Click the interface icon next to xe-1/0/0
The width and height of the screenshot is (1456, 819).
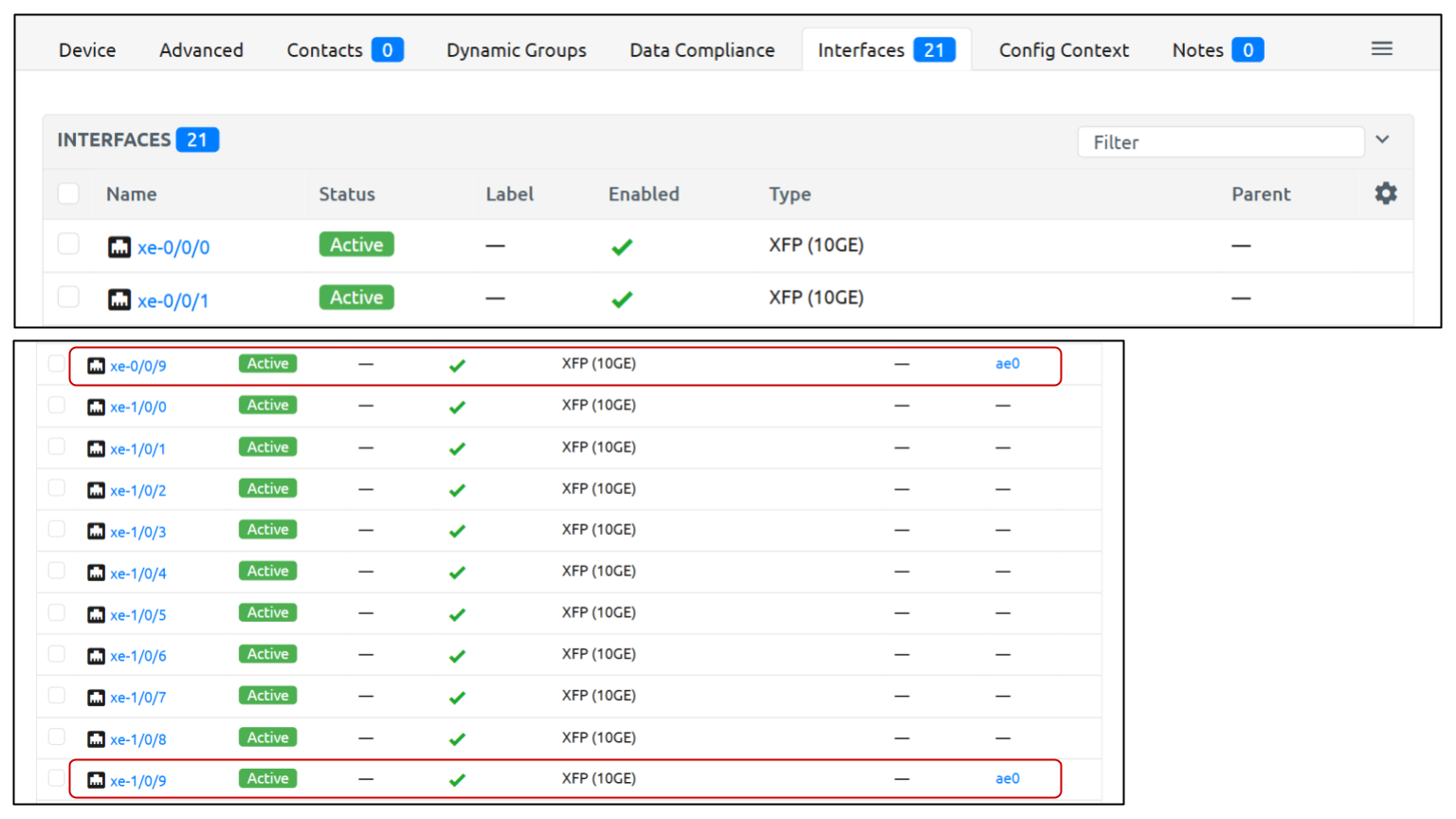[96, 407]
